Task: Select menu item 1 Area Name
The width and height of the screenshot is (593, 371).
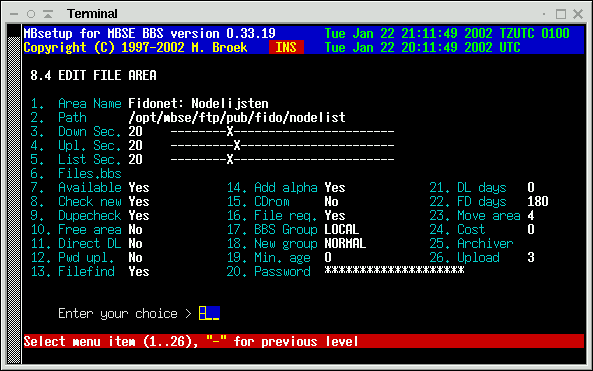Action: (x=76, y=104)
